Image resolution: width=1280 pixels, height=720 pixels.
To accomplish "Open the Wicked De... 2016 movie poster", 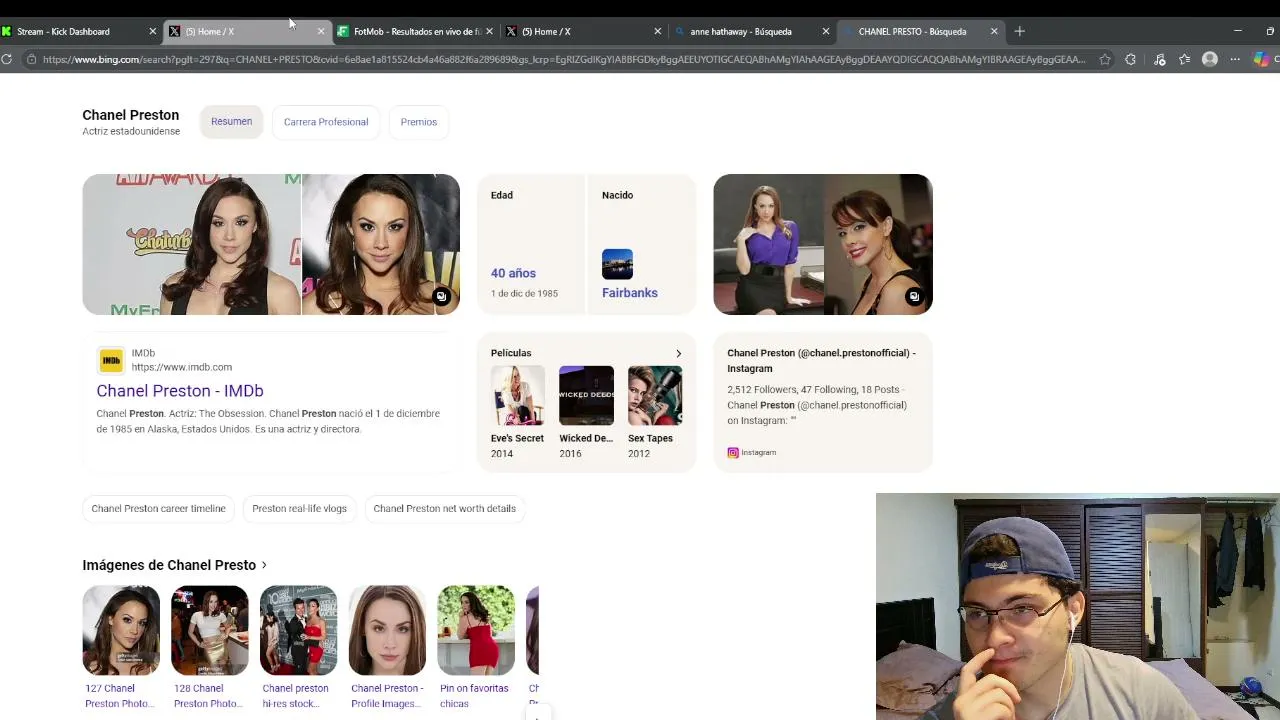I will [x=586, y=396].
